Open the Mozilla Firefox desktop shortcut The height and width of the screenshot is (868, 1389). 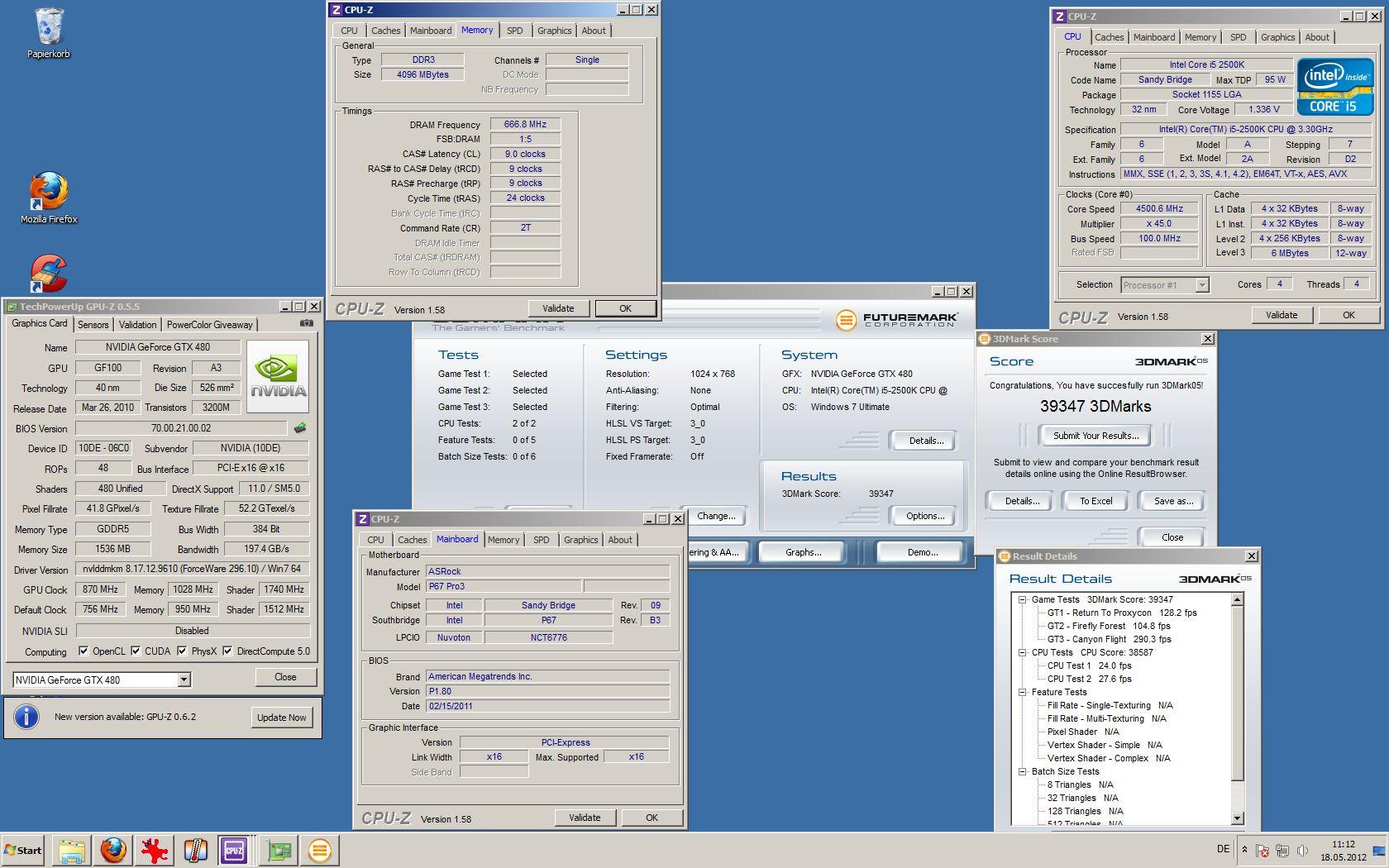coord(49,198)
